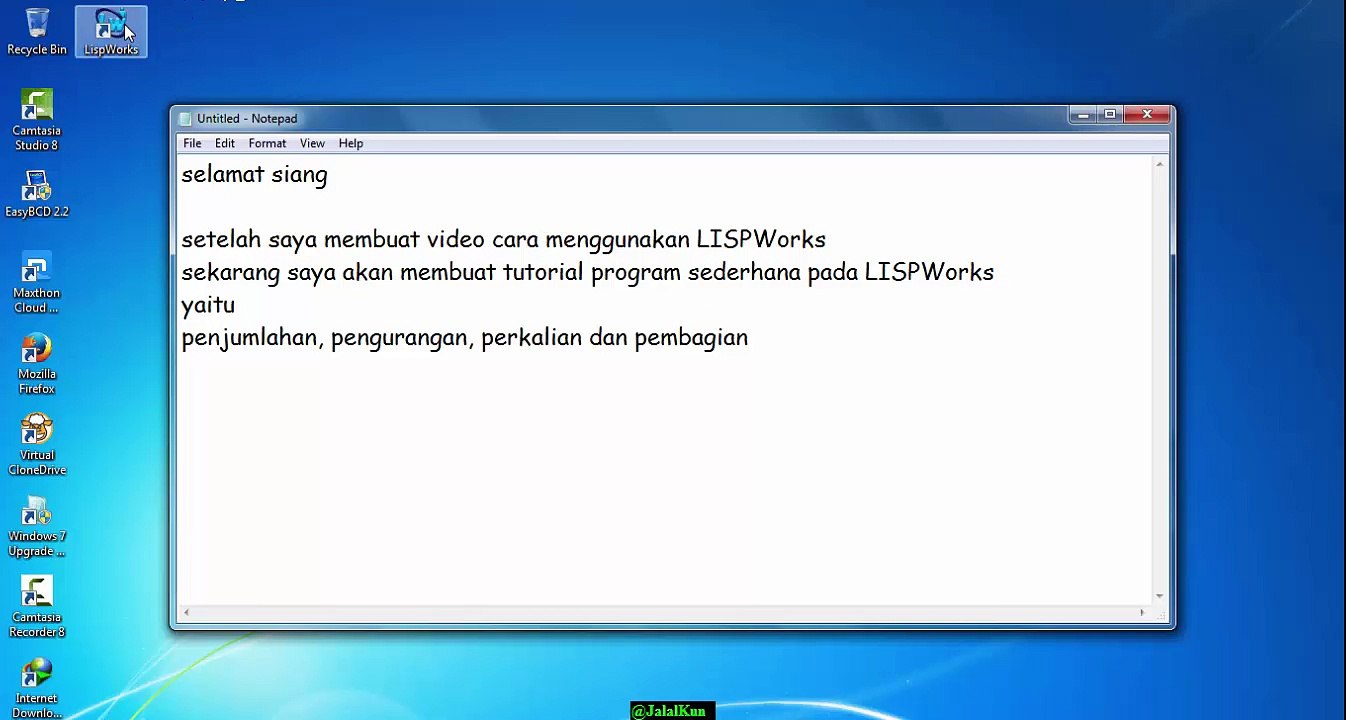Maximize the Notepad window
The width and height of the screenshot is (1346, 720).
tap(1109, 115)
